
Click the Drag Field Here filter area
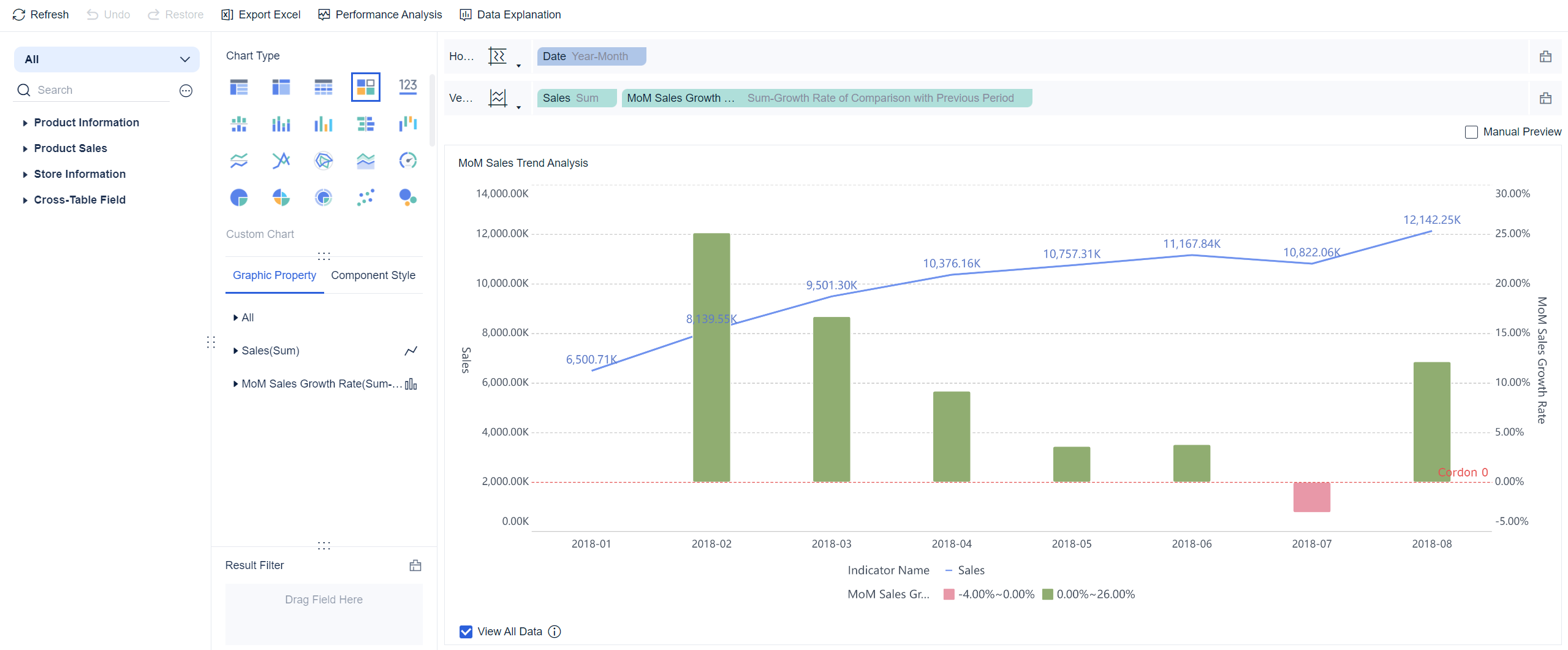324,614
